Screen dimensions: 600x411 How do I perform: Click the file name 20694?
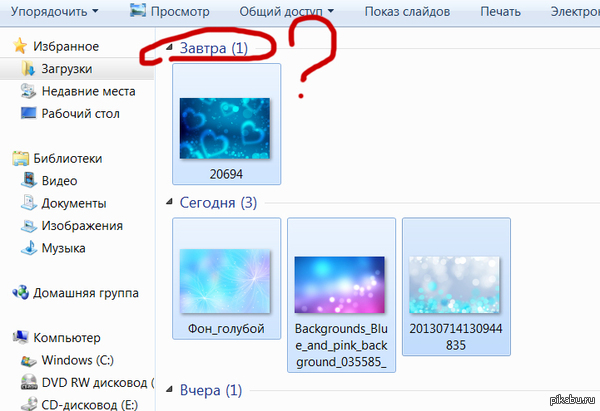[x=226, y=174]
